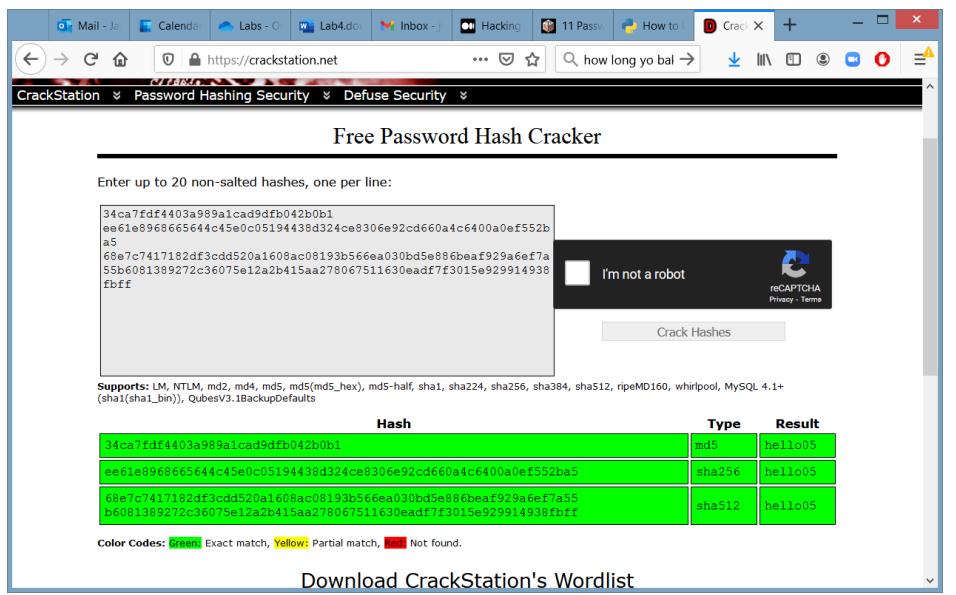Open Defuse Security menu

coord(394,96)
